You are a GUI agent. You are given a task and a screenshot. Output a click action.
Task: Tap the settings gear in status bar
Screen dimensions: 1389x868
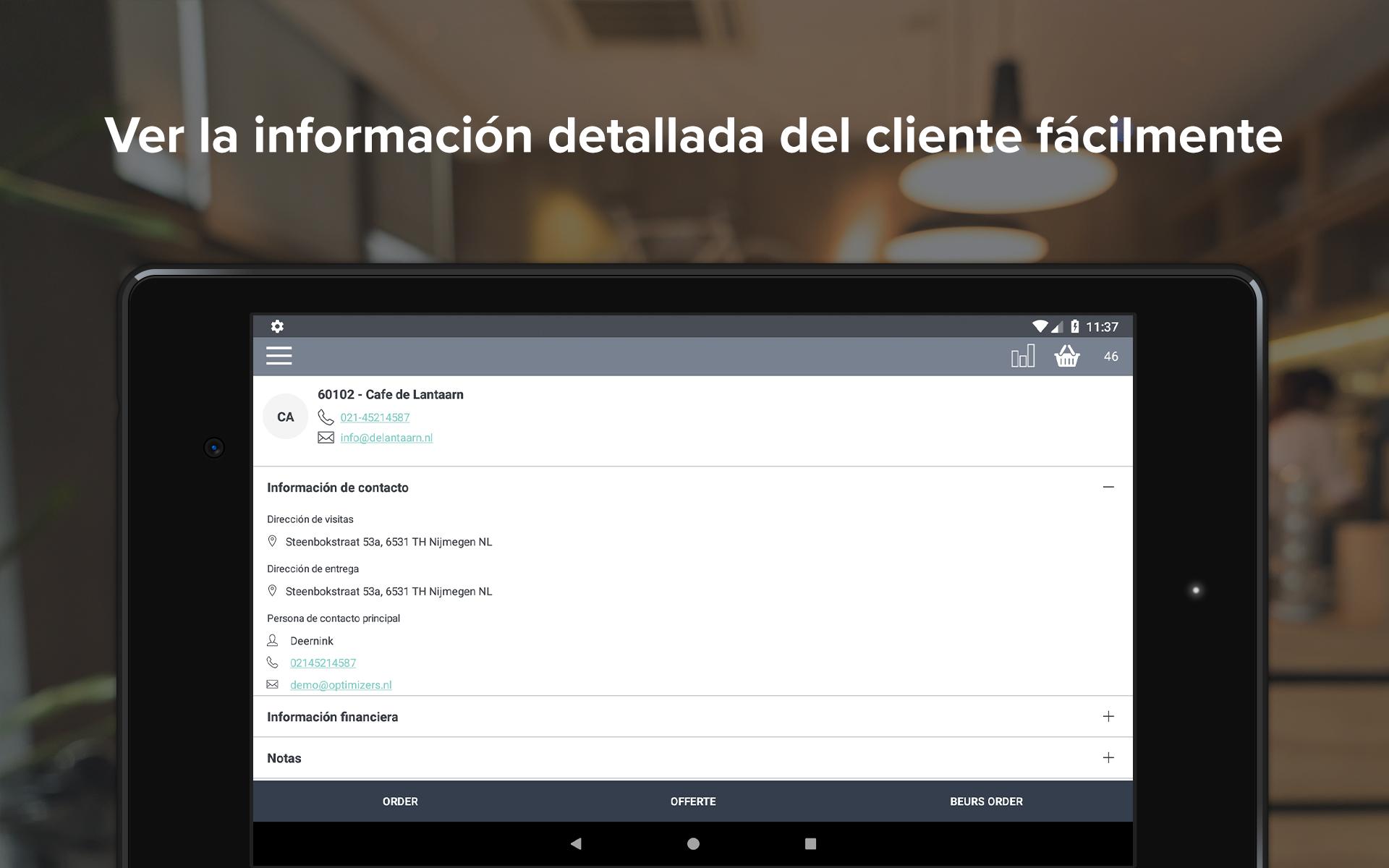pos(277,326)
